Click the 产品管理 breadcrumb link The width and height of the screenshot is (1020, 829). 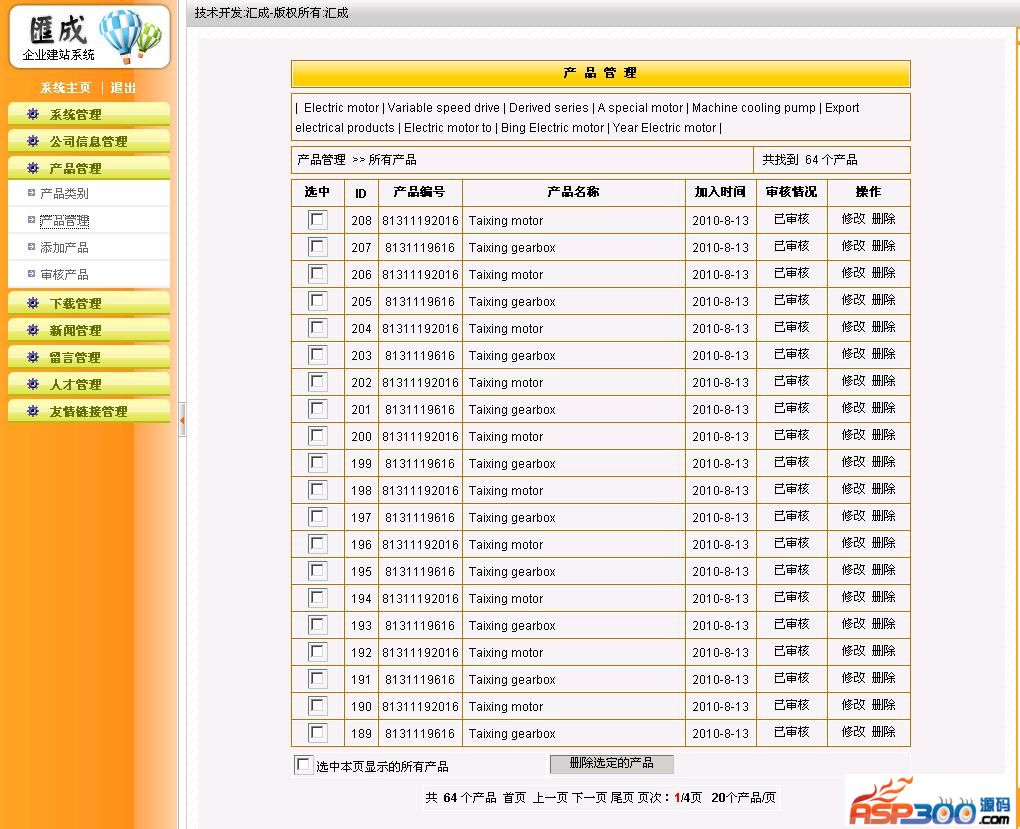[x=321, y=160]
